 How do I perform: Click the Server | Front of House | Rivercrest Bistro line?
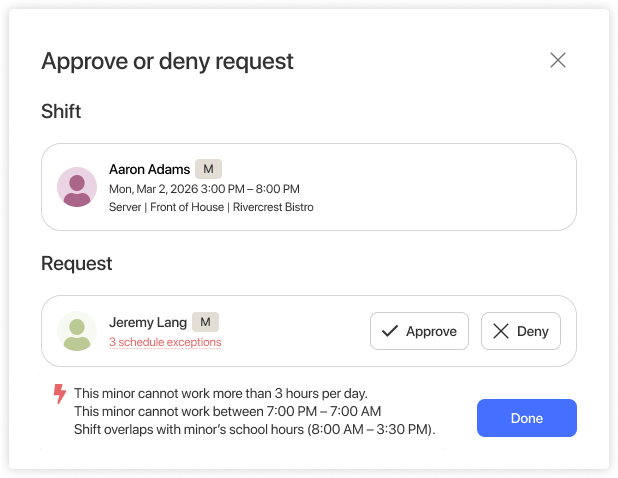coord(211,207)
